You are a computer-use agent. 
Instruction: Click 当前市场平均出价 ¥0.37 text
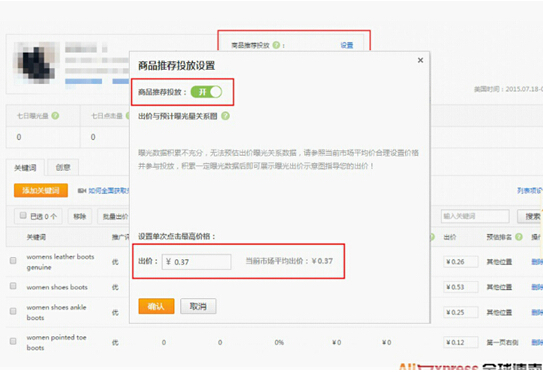pos(289,261)
